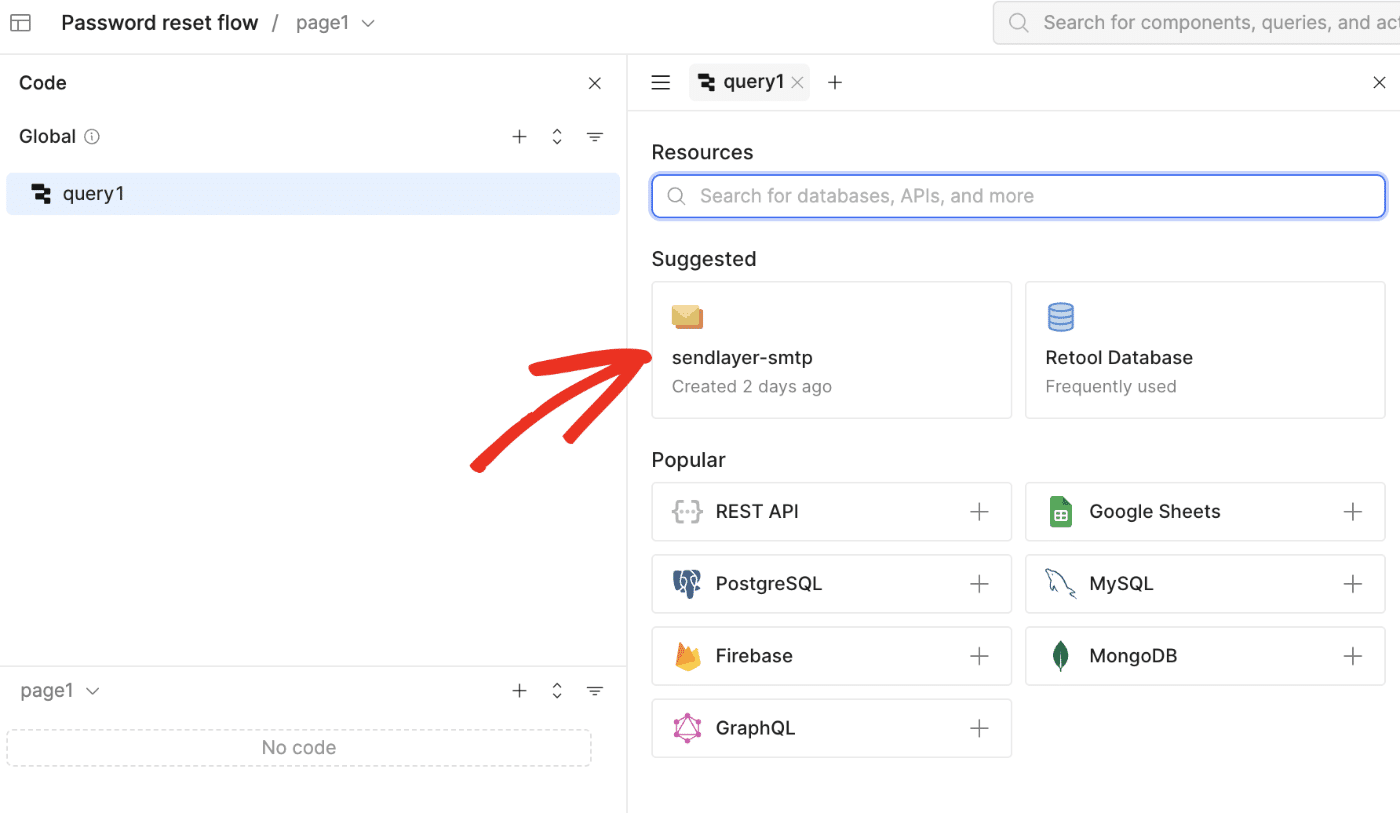Open the query editor hamburger menu
Screen dimensions: 1400x813
[660, 83]
